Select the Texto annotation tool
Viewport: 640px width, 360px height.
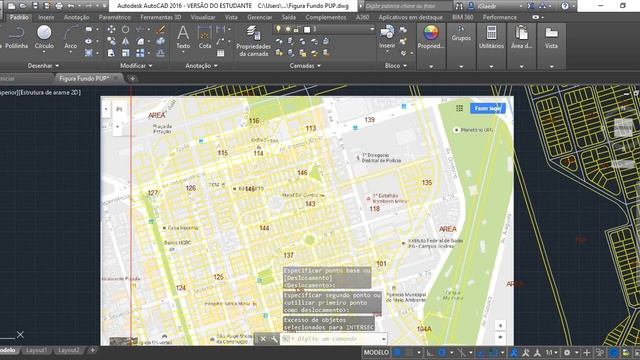[183, 38]
